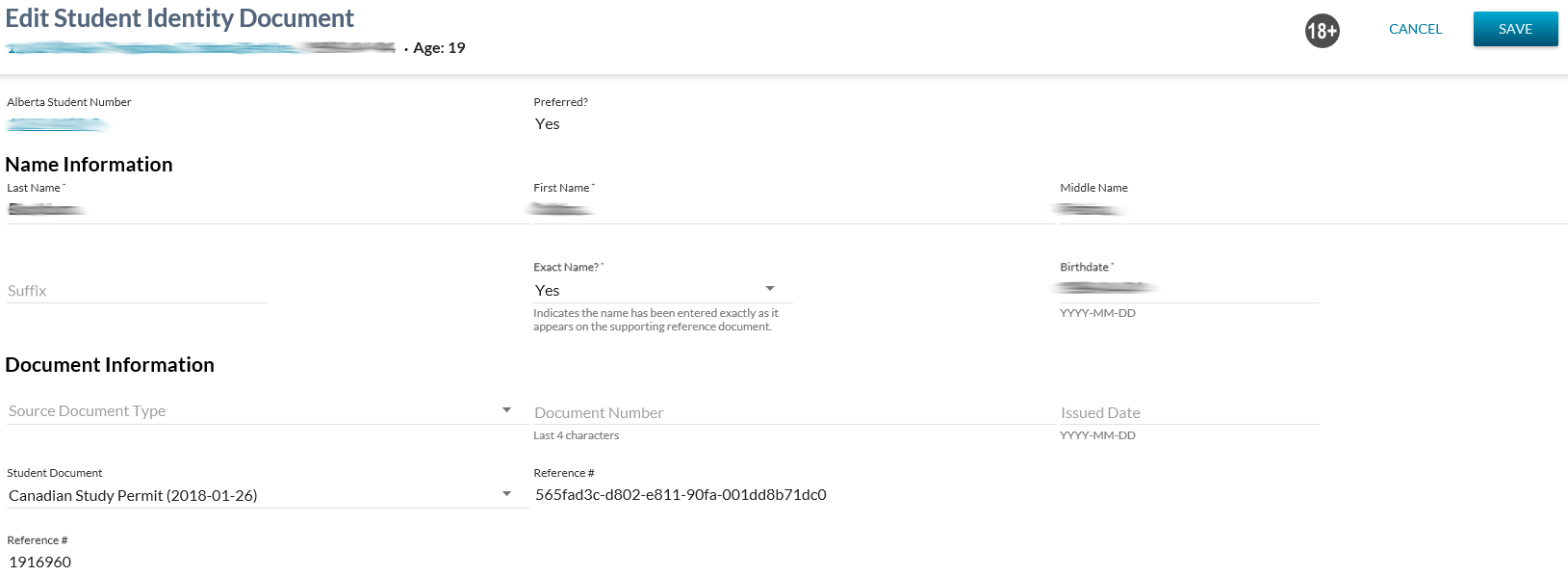This screenshot has height=576, width=1568.
Task: Click the Document Number input field
Action: tap(792, 412)
